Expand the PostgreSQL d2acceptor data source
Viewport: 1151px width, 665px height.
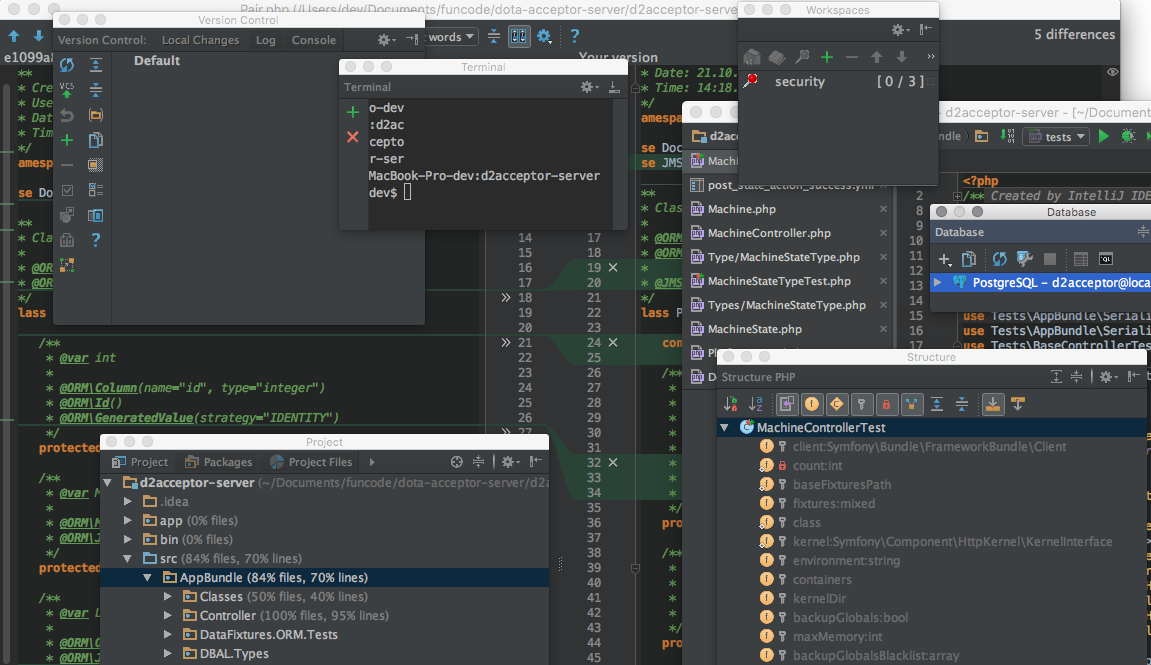tap(937, 283)
